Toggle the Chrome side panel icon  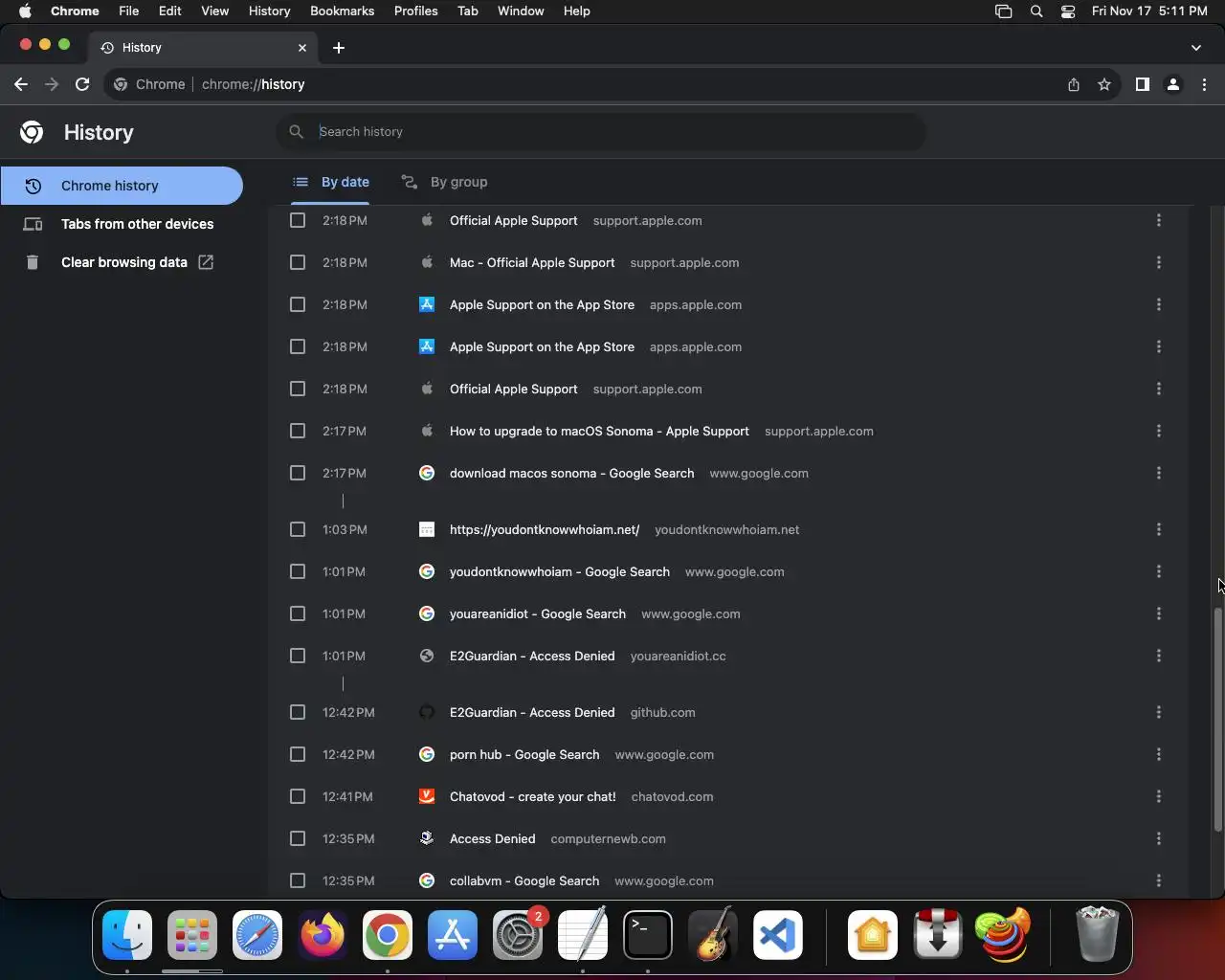pyautogui.click(x=1142, y=84)
